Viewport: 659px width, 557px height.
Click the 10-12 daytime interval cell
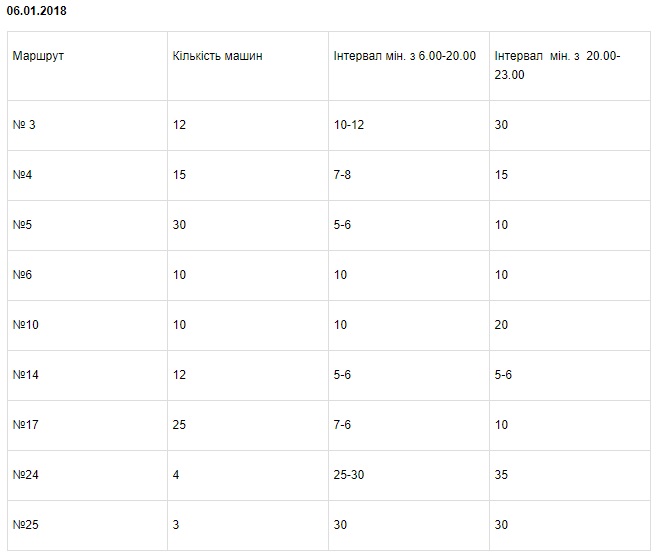350,125
